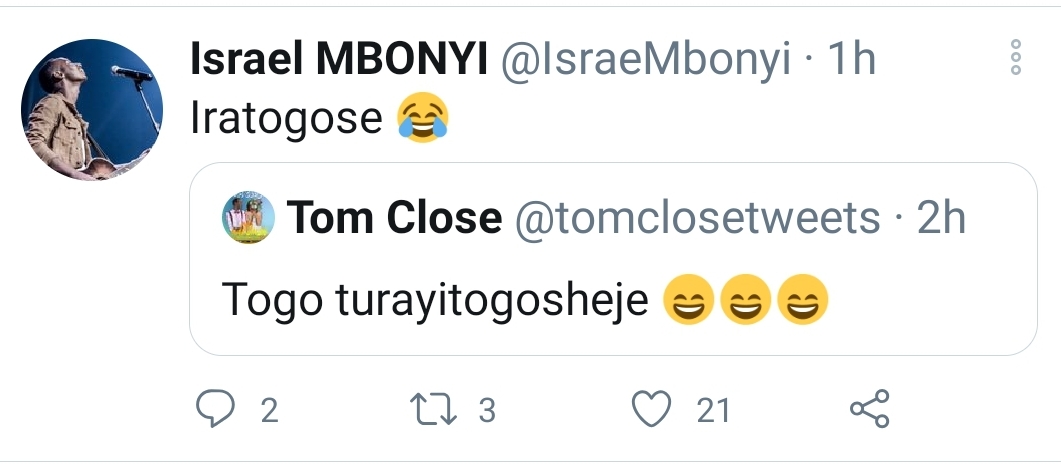Click the share icon

tap(868, 409)
